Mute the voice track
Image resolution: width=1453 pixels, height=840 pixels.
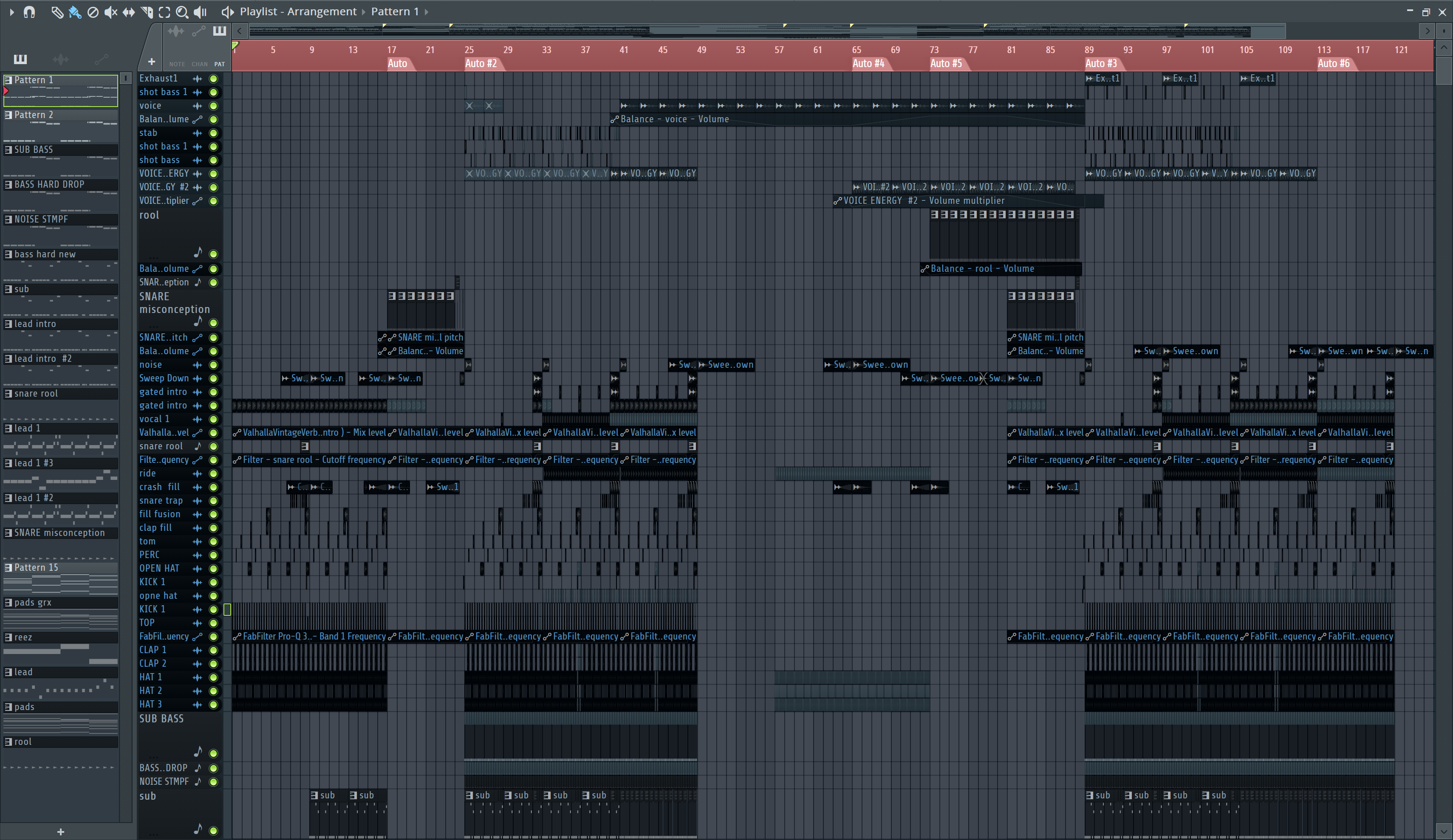click(x=213, y=105)
